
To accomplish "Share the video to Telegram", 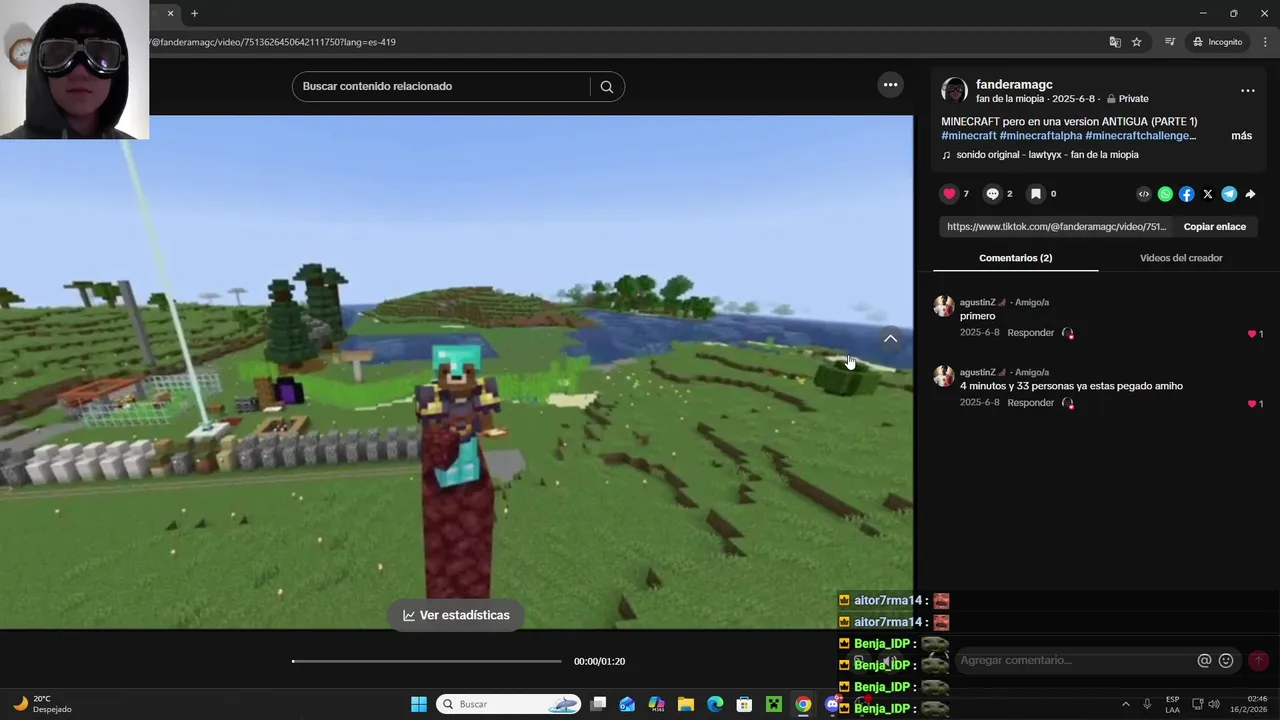I will click(1229, 194).
